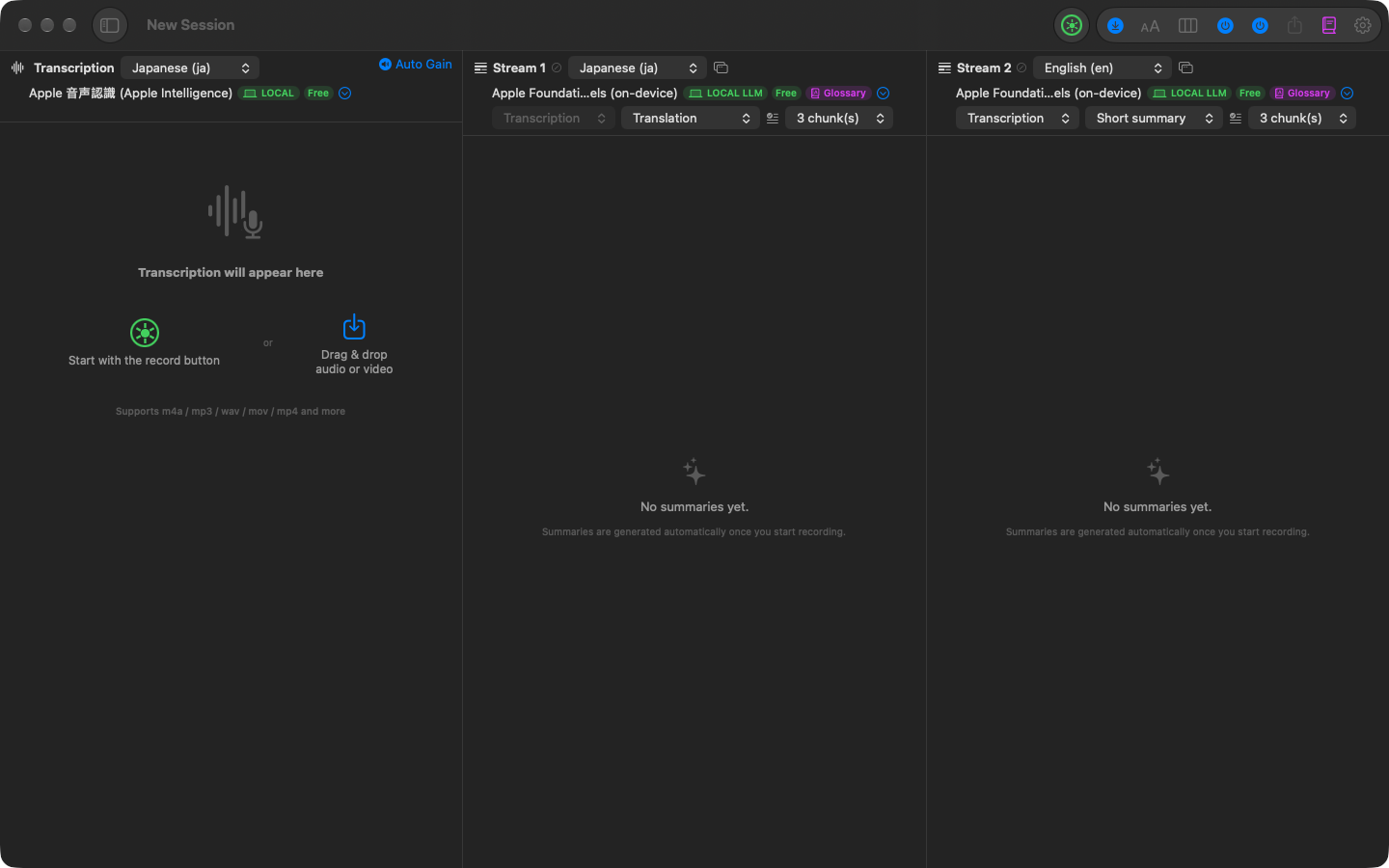Screen dimensions: 1389x868
Task: Click the green record icon in the empty state
Action: pos(145,333)
